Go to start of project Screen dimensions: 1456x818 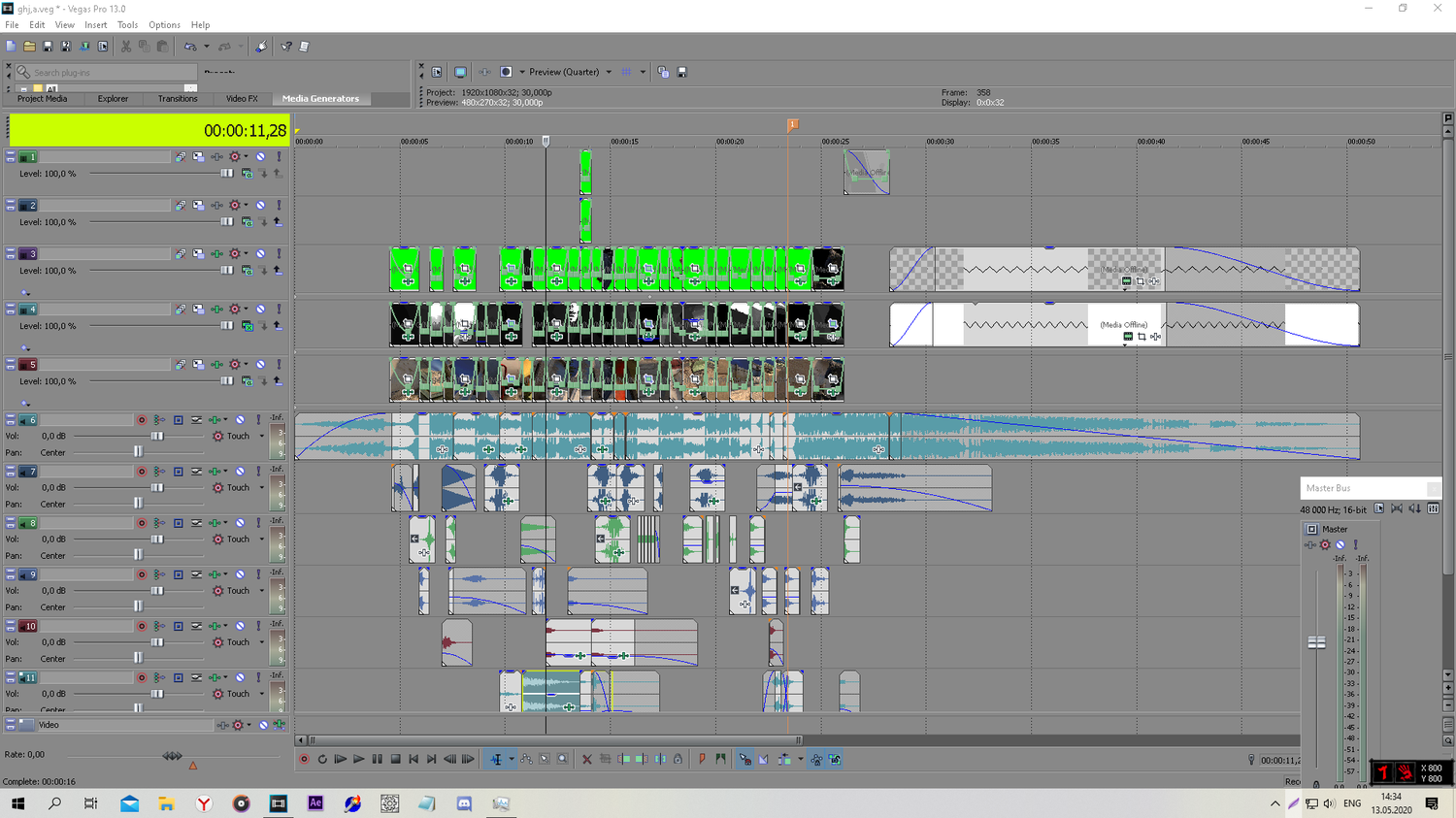coord(414,760)
